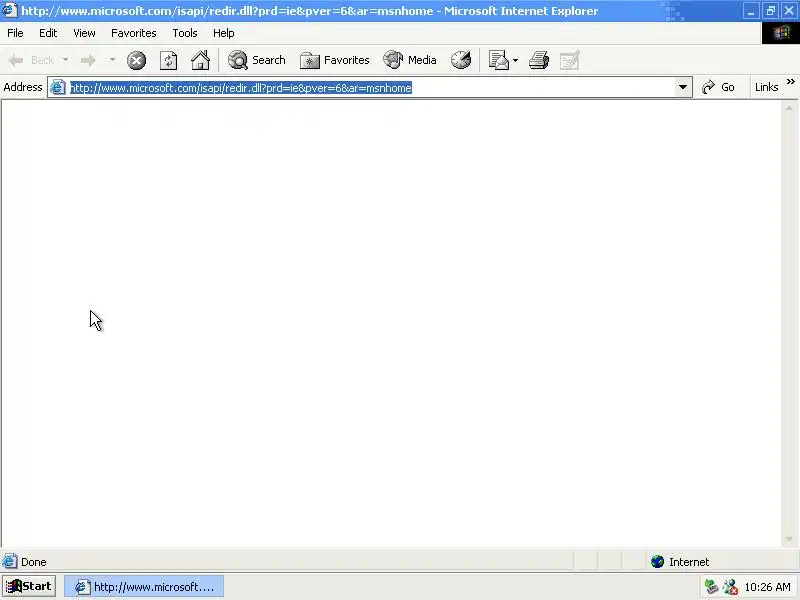Click into the Address URL field
The width and height of the screenshot is (800, 600).
click(370, 88)
